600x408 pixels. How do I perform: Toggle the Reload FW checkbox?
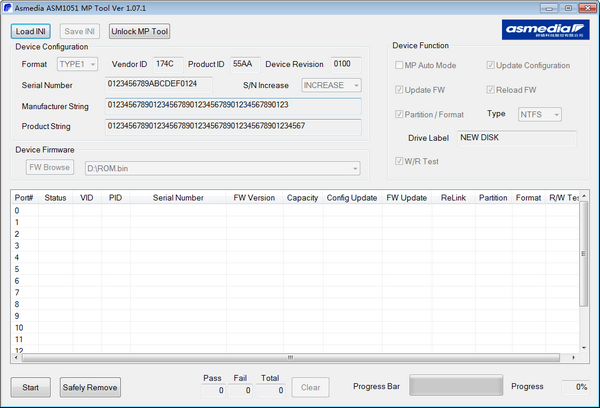(490, 90)
